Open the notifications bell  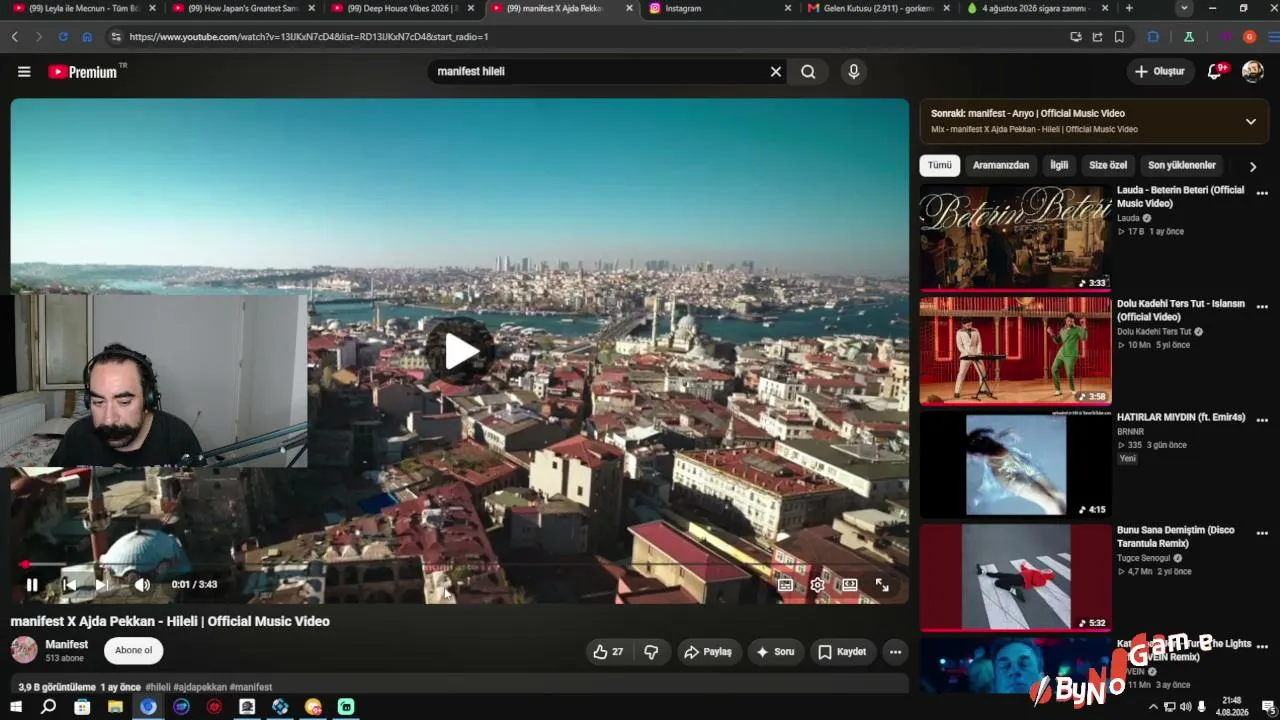[x=1215, y=71]
